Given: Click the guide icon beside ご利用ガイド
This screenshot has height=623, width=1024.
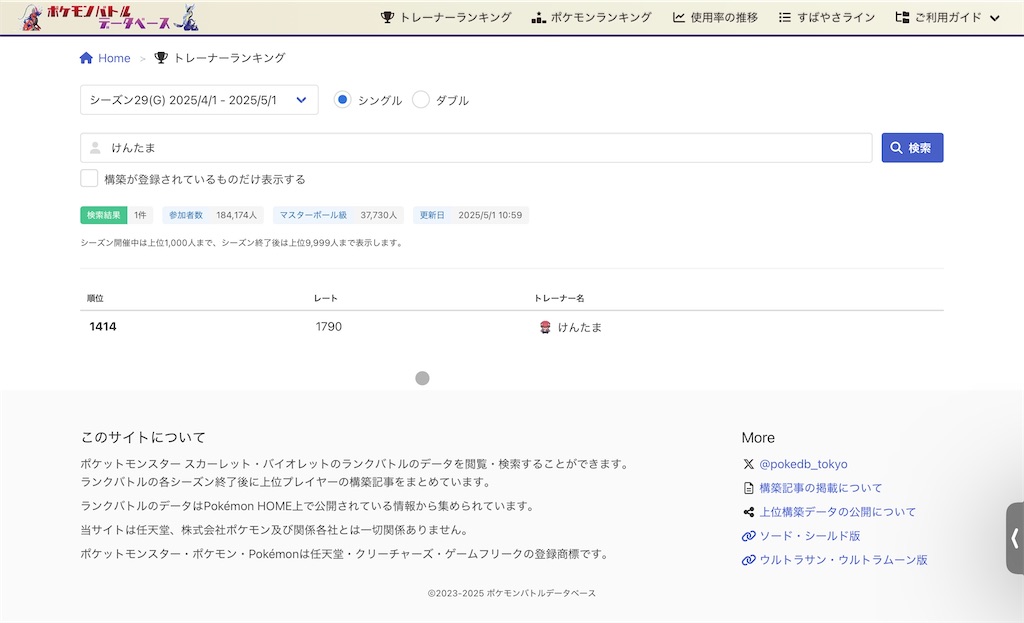Looking at the screenshot, I should pyautogui.click(x=903, y=18).
